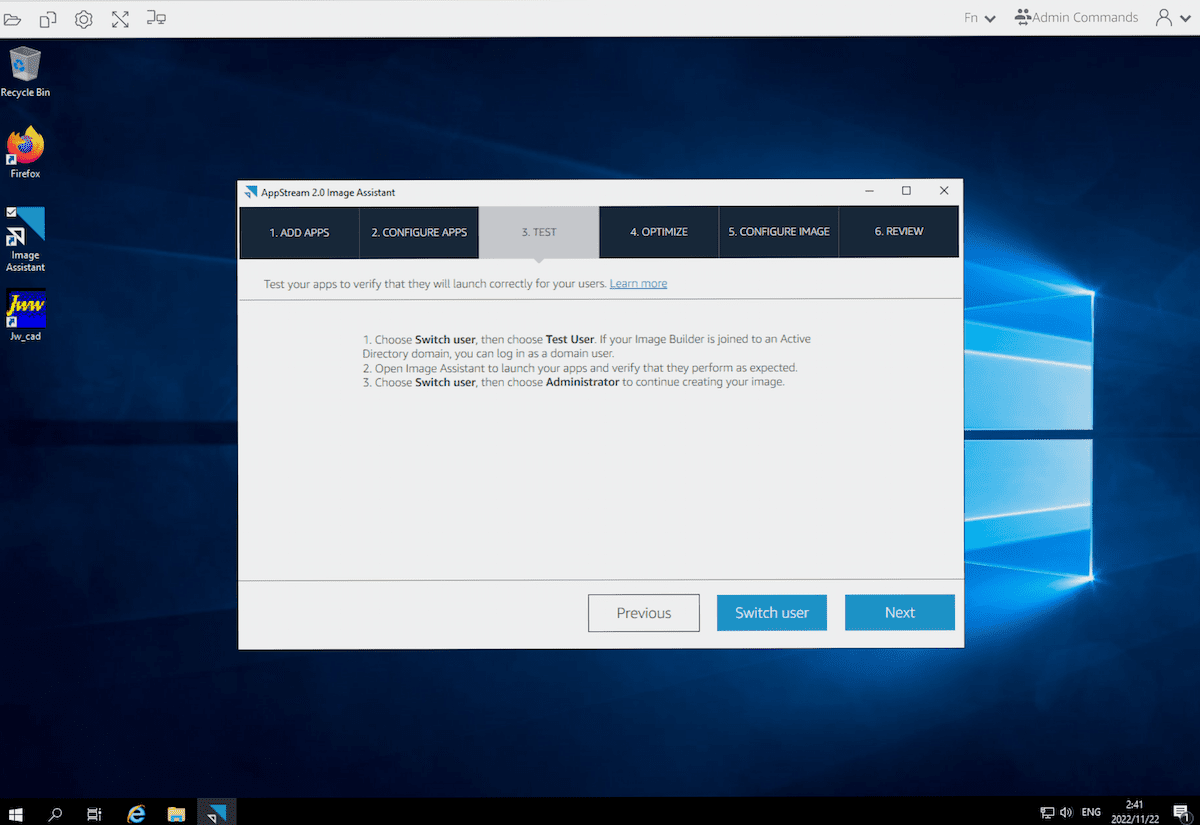1200x825 pixels.
Task: Open the Learn more link
Action: (x=638, y=283)
